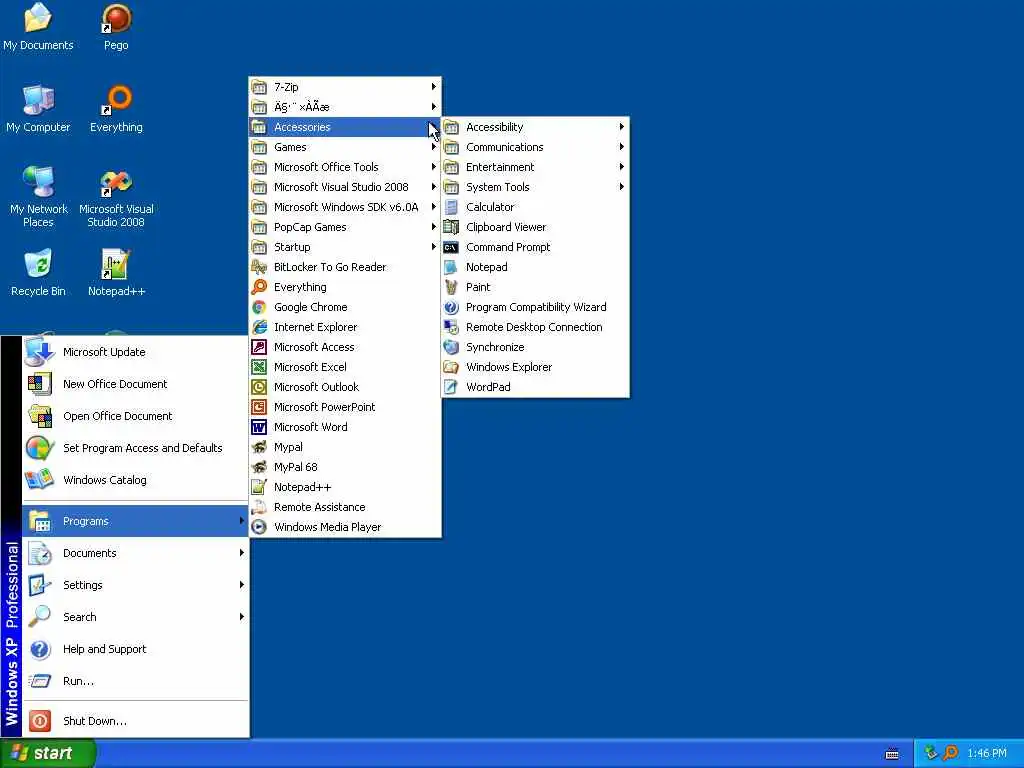Screen dimensions: 1024x768
Task: Select the Notepad++ desktop shortcut icon
Action: [116, 264]
